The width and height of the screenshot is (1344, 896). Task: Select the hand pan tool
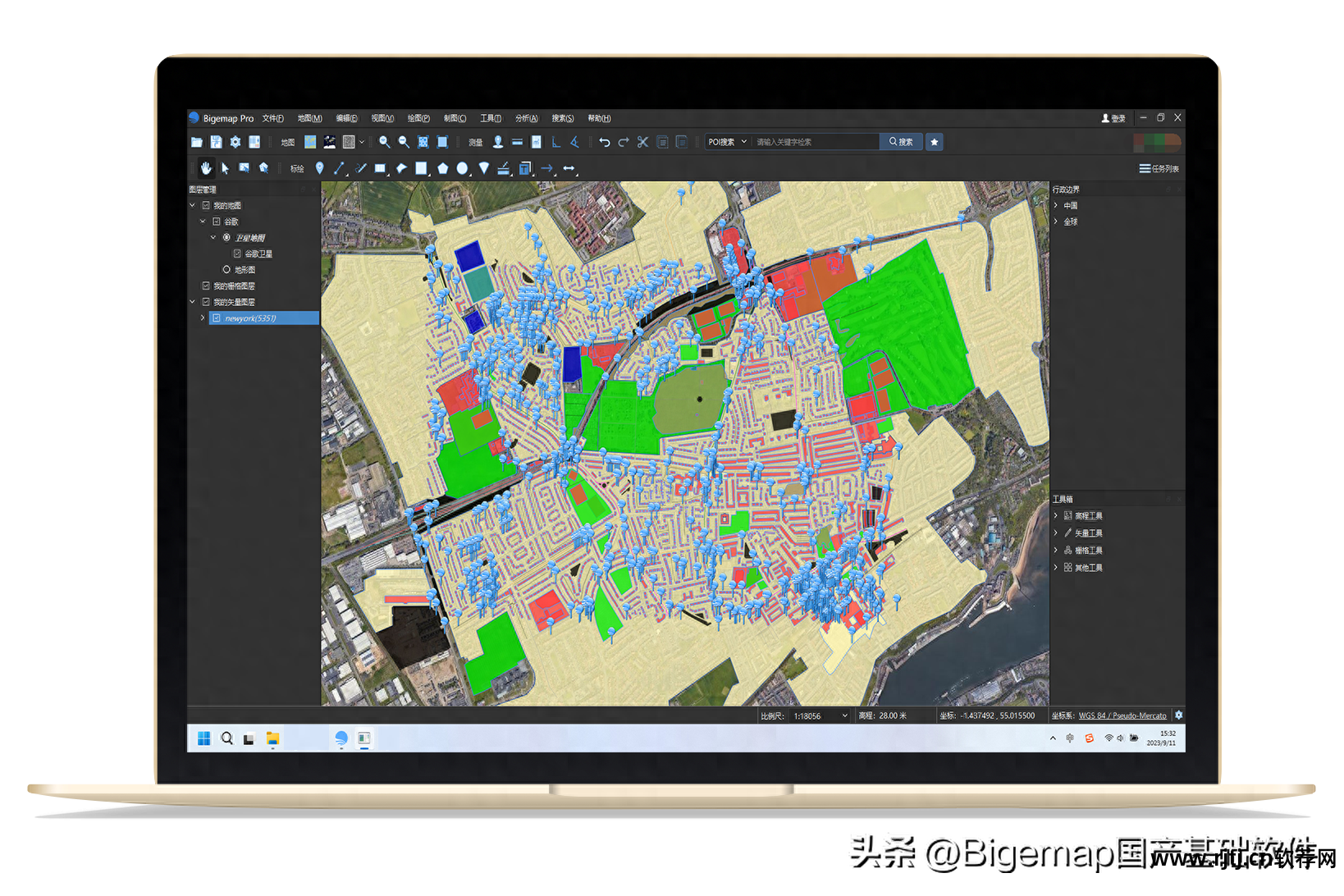tap(206, 168)
